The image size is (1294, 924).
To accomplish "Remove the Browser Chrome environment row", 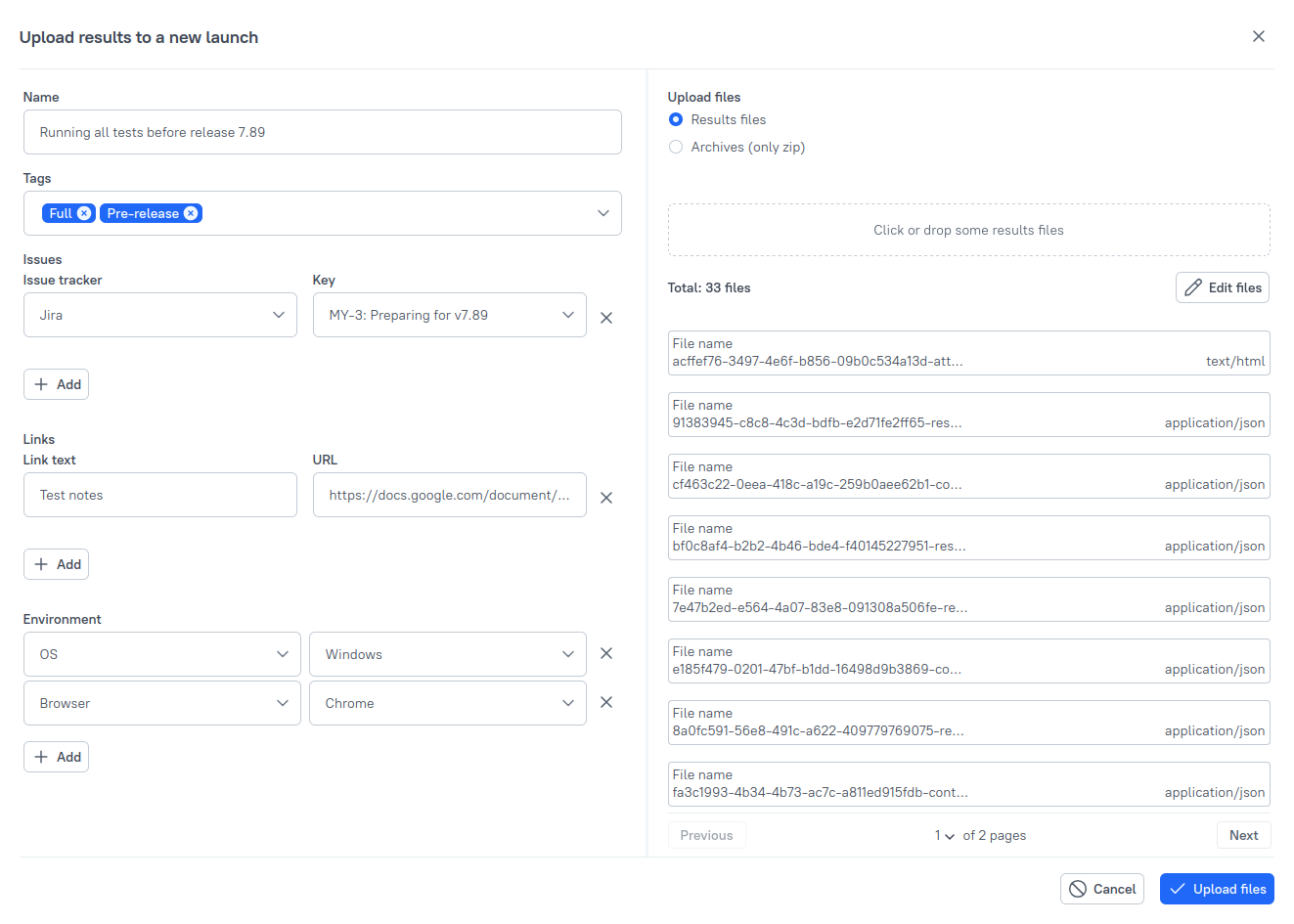I will pos(605,702).
